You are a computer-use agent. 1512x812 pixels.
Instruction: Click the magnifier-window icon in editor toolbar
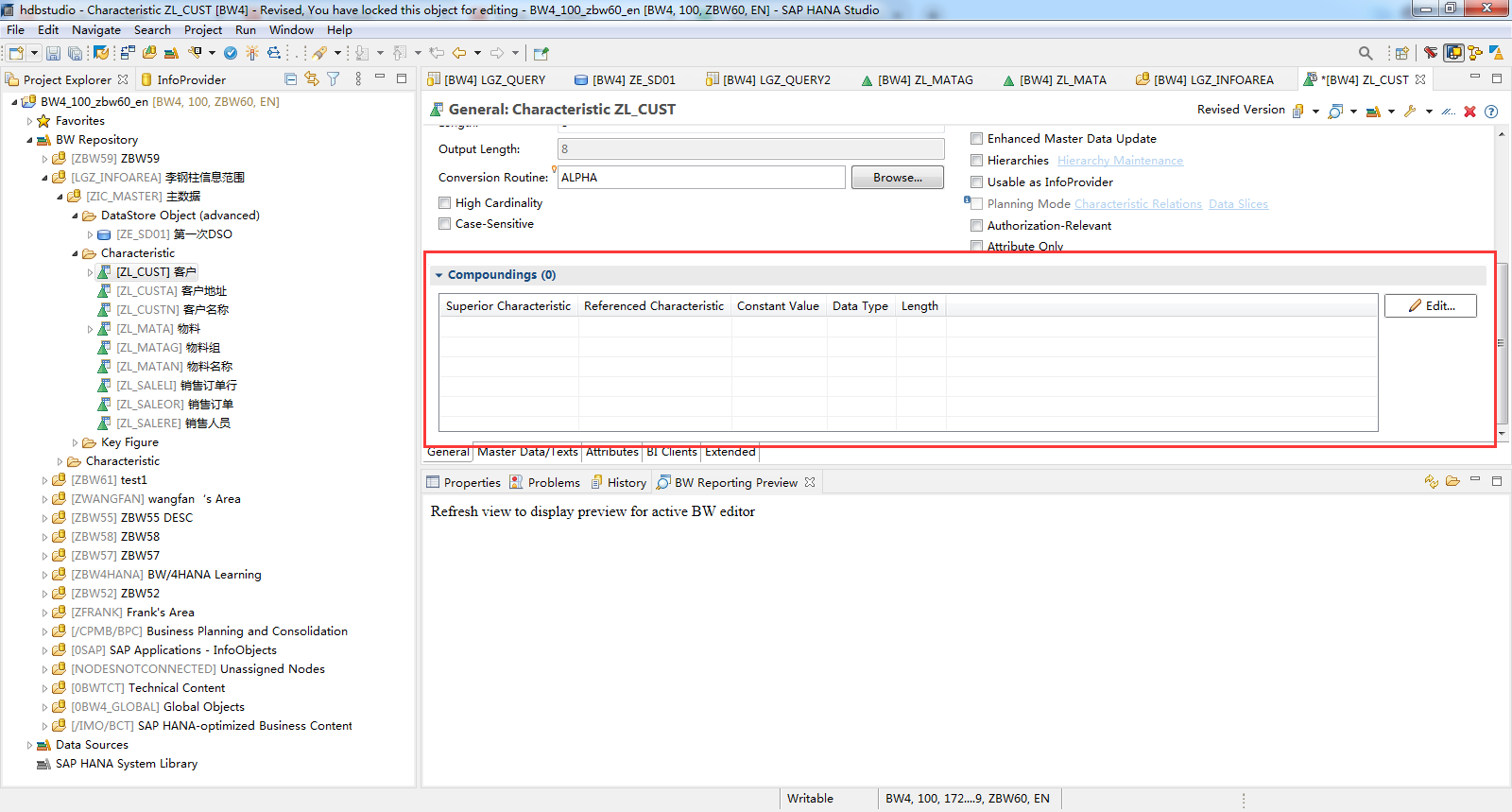coord(1335,112)
